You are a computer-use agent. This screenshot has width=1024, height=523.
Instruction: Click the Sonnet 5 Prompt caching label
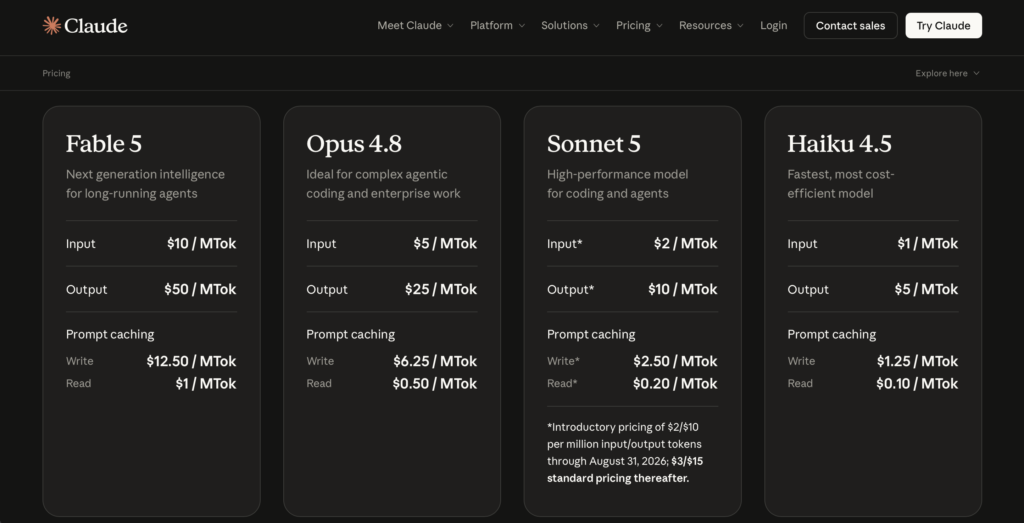591,334
